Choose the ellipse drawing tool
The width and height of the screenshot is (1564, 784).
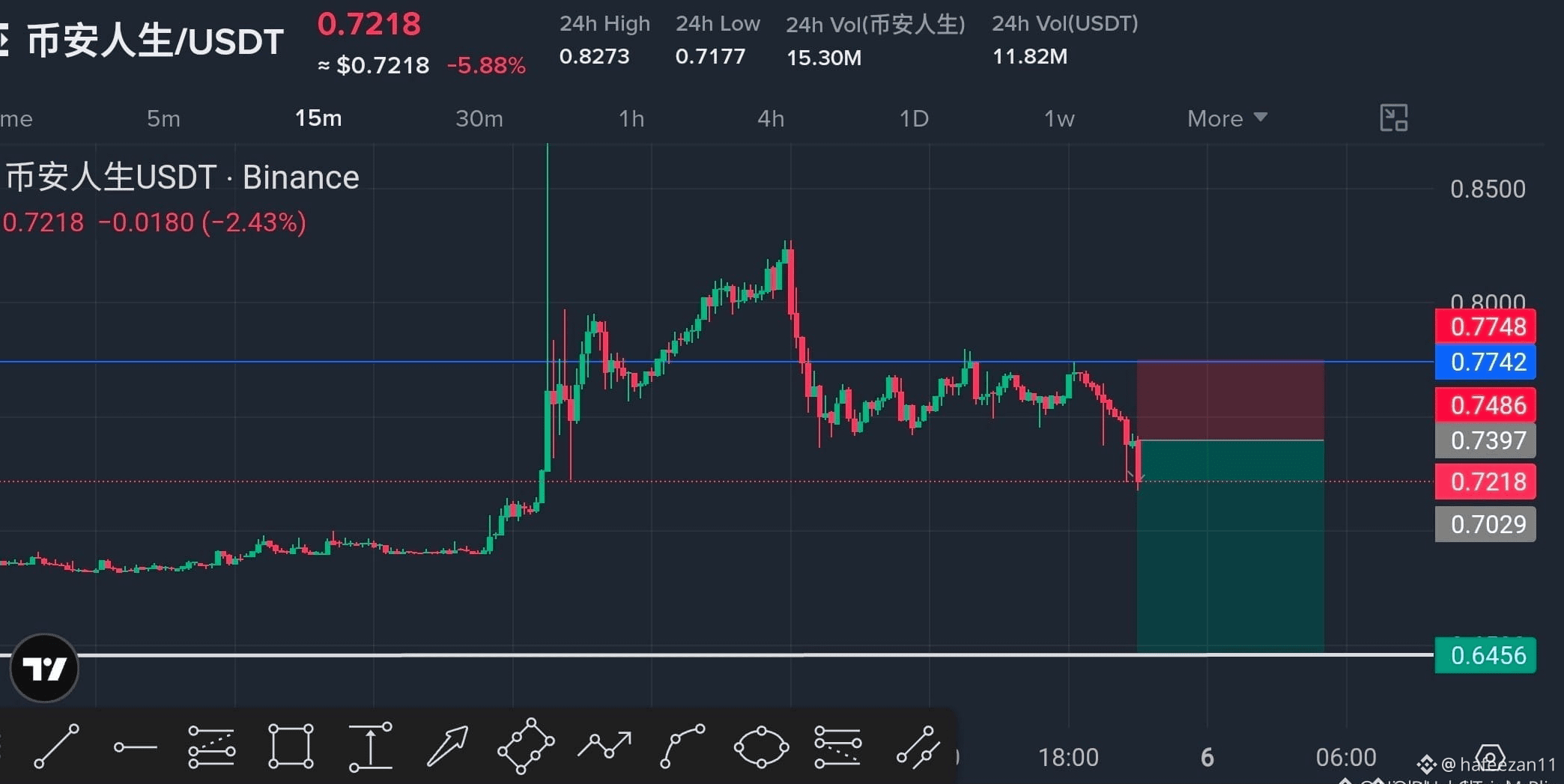tap(761, 747)
